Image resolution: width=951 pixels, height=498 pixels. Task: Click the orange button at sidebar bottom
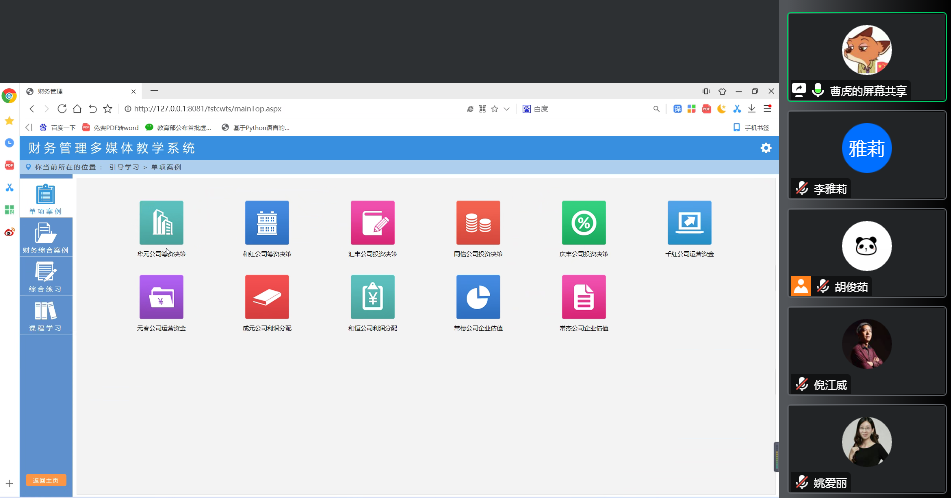tap(46, 481)
